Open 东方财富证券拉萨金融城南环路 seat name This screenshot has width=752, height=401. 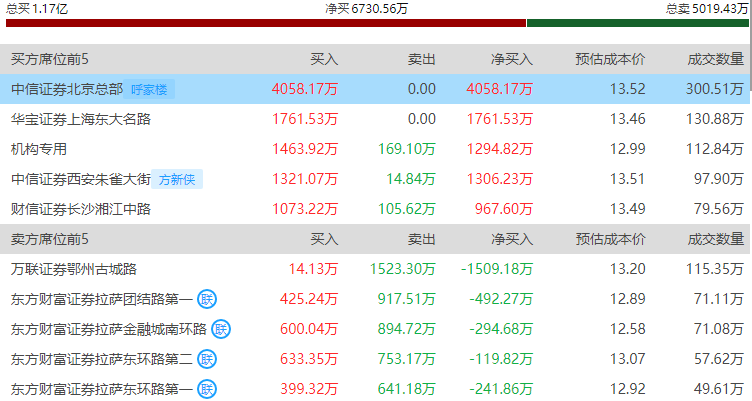(x=108, y=329)
